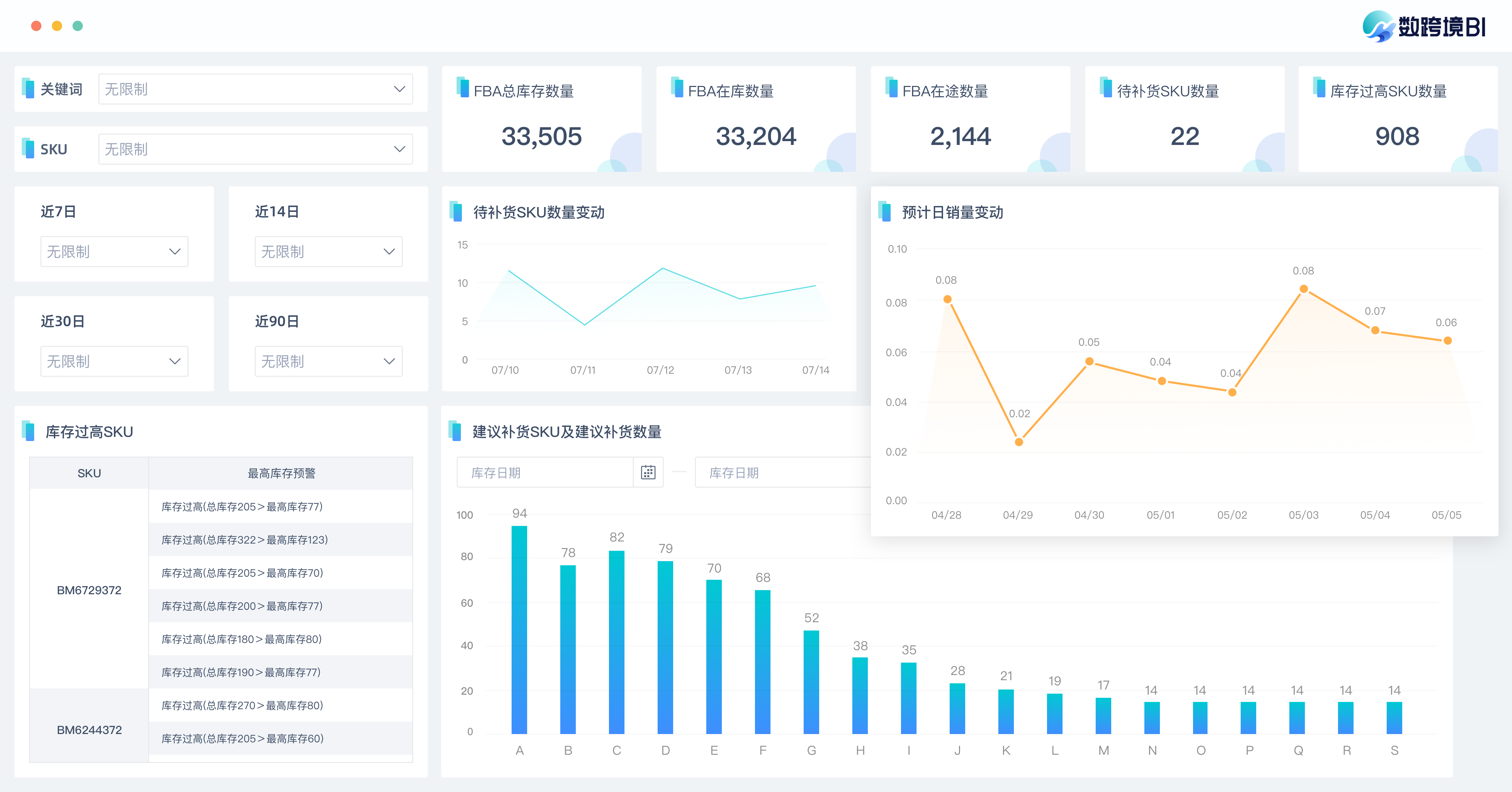Click the 07/12 axis label on 待补货 chart
This screenshot has width=1512, height=792.
[x=660, y=370]
